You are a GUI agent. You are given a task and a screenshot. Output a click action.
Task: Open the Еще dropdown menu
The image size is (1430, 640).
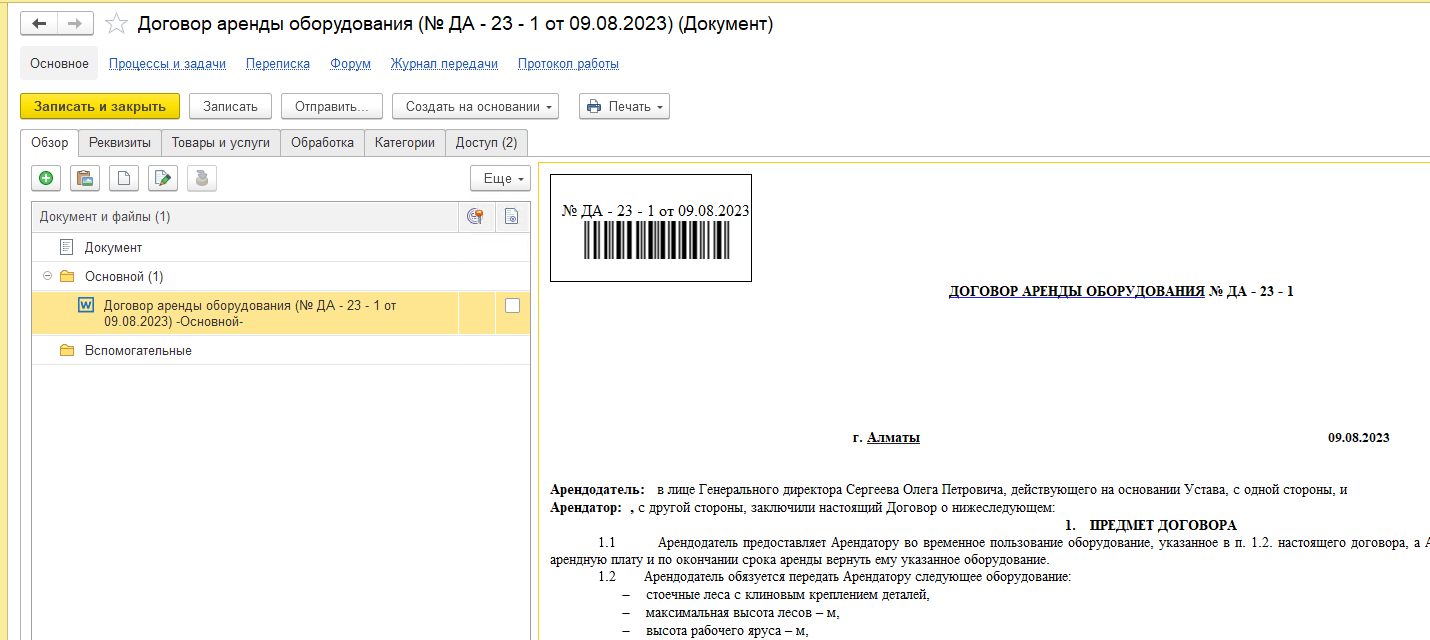(x=500, y=179)
